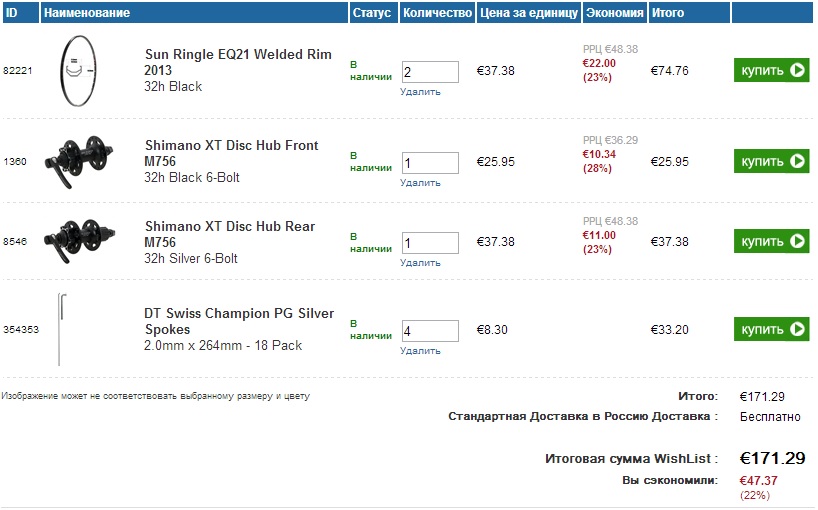The image size is (818, 510).
Task: Buy the Sun Ringle EQ21 rim
Action: (x=771, y=70)
